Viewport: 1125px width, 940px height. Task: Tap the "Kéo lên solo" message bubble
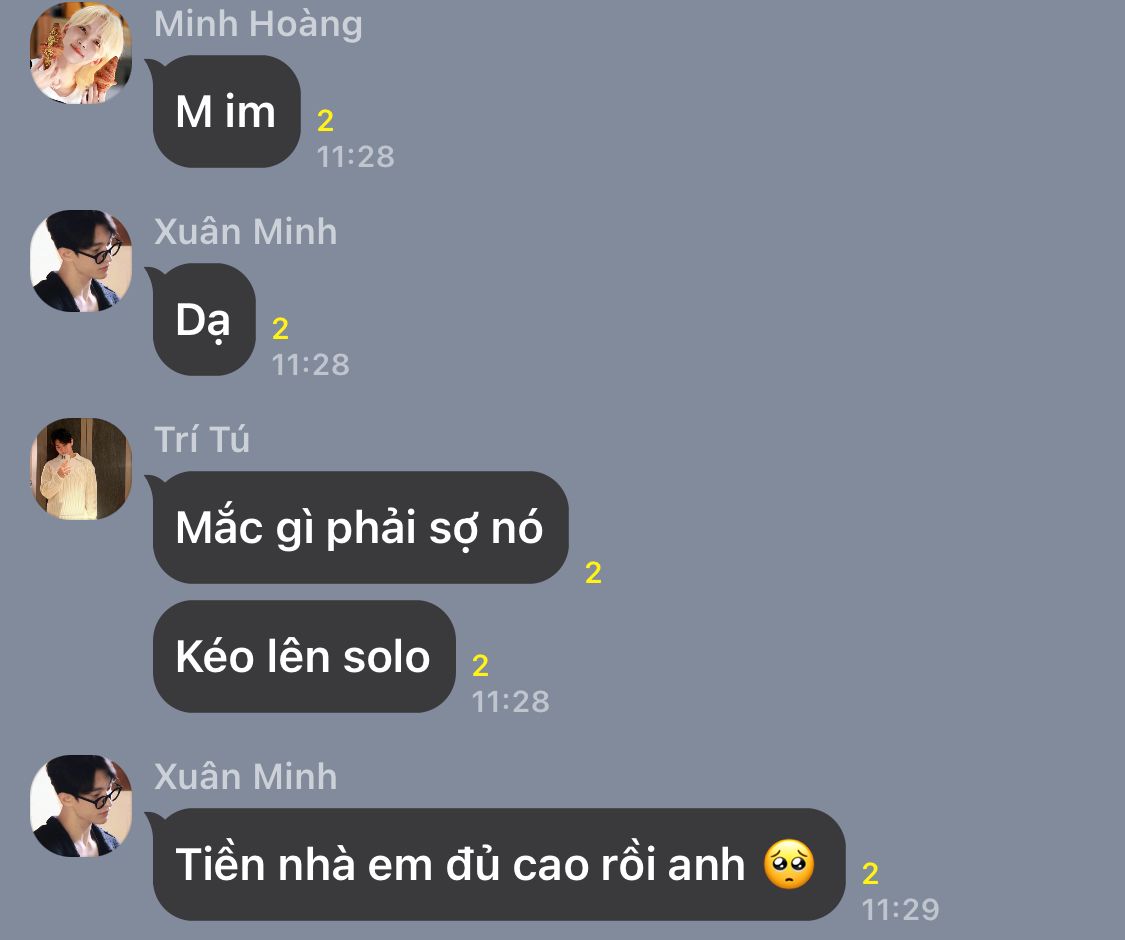303,657
